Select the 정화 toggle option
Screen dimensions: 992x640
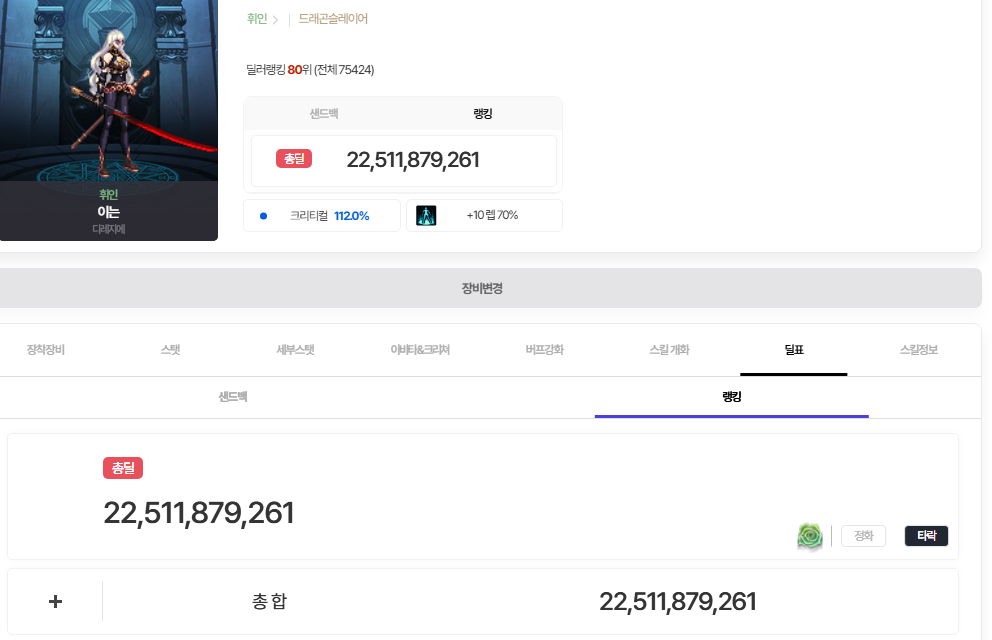click(x=863, y=536)
